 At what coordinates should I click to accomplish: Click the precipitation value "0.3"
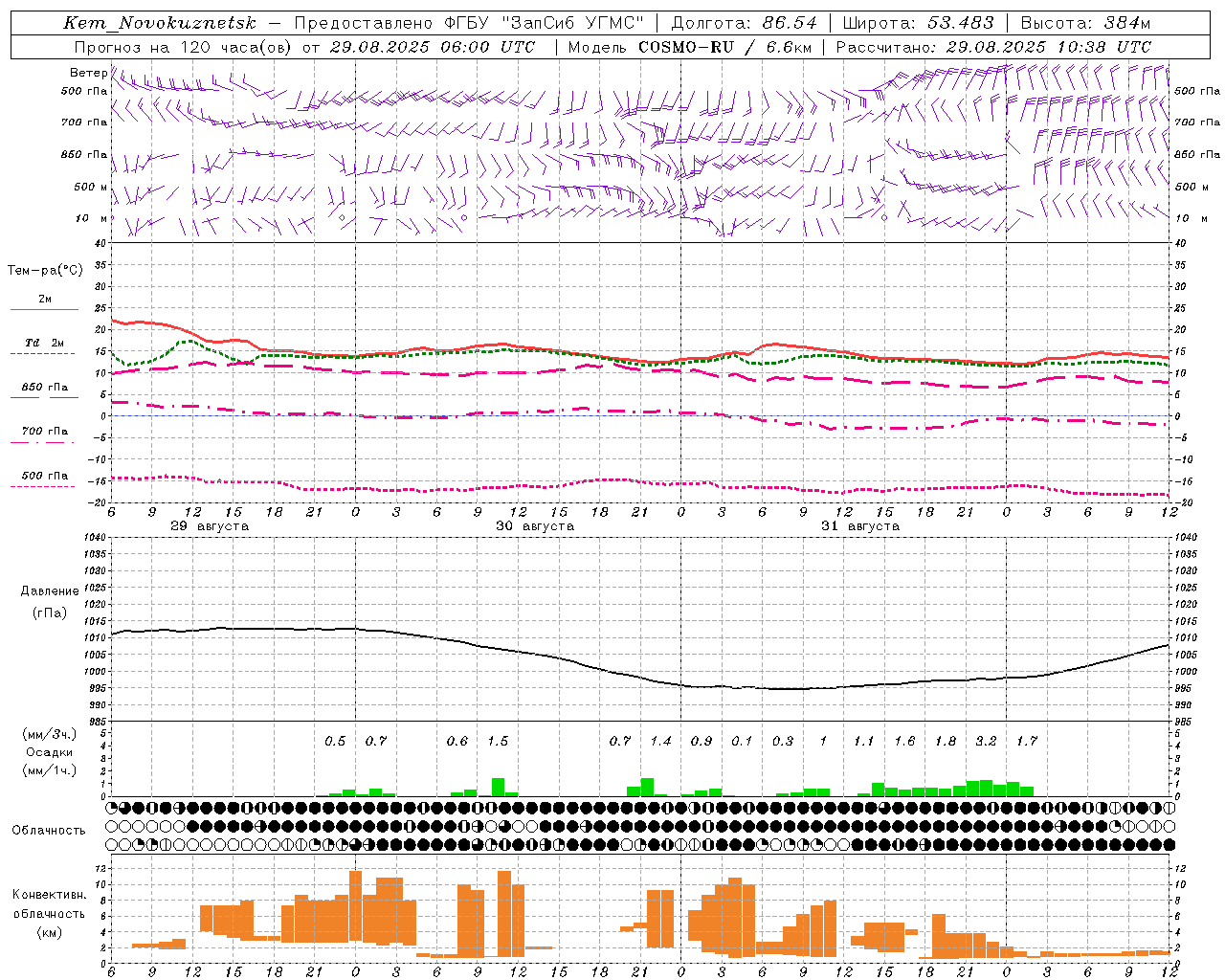(783, 741)
